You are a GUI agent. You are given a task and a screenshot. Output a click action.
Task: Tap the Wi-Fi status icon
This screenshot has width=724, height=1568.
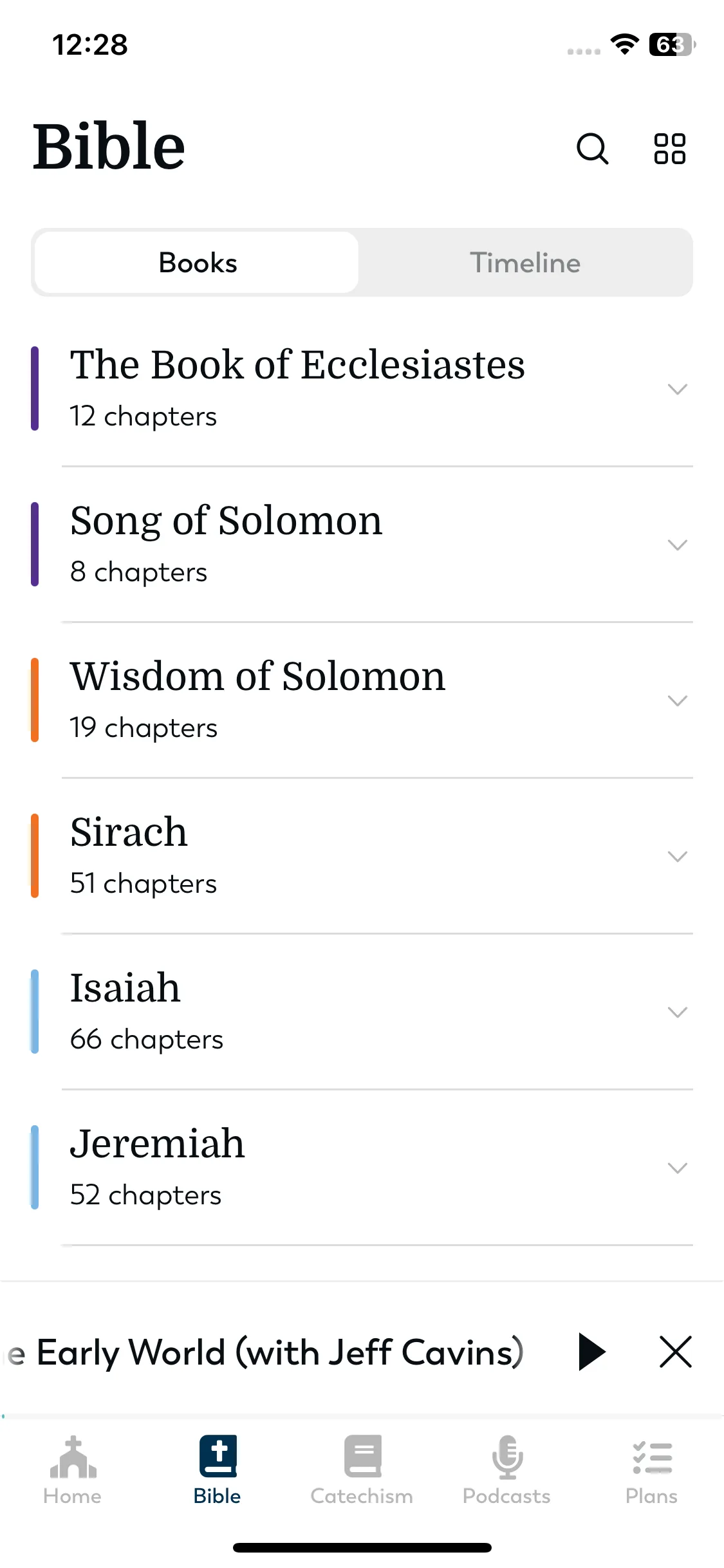pos(624,44)
